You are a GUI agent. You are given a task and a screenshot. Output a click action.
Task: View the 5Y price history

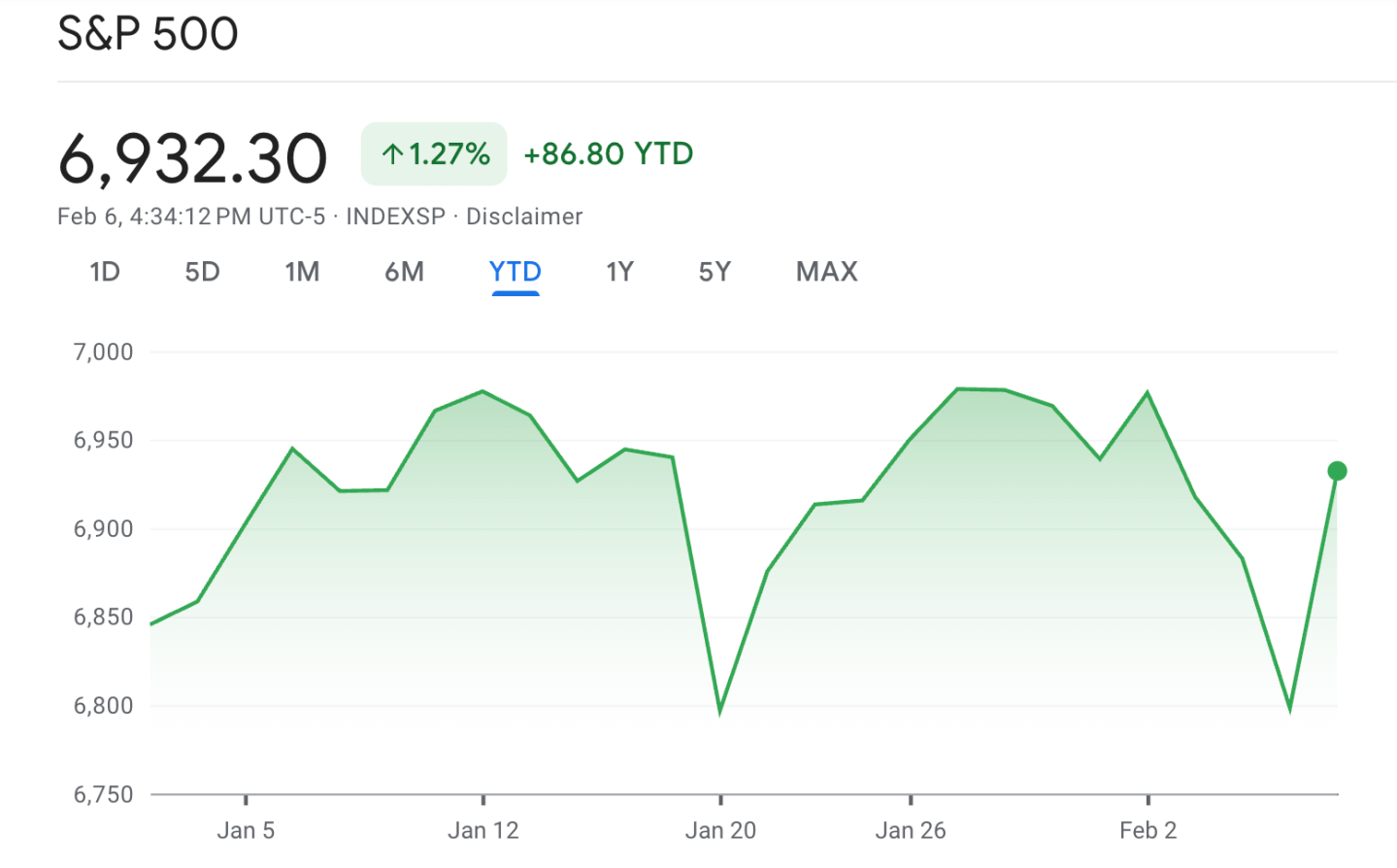[715, 272]
